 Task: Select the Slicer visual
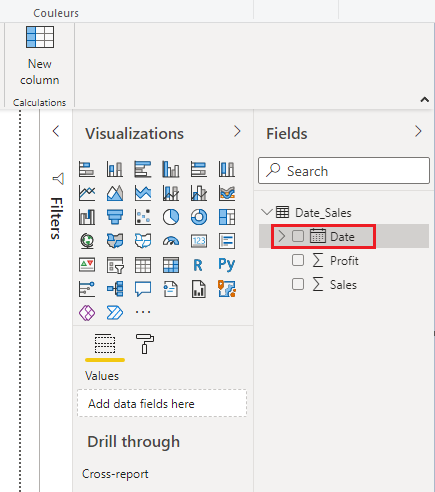click(115, 265)
